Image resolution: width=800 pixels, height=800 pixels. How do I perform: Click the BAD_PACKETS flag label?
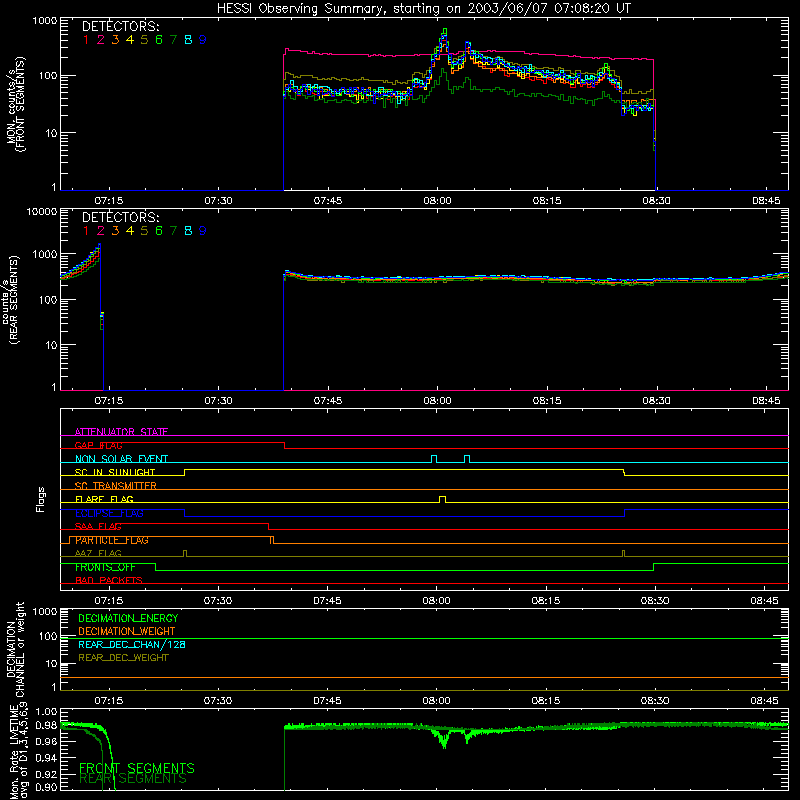point(109,580)
